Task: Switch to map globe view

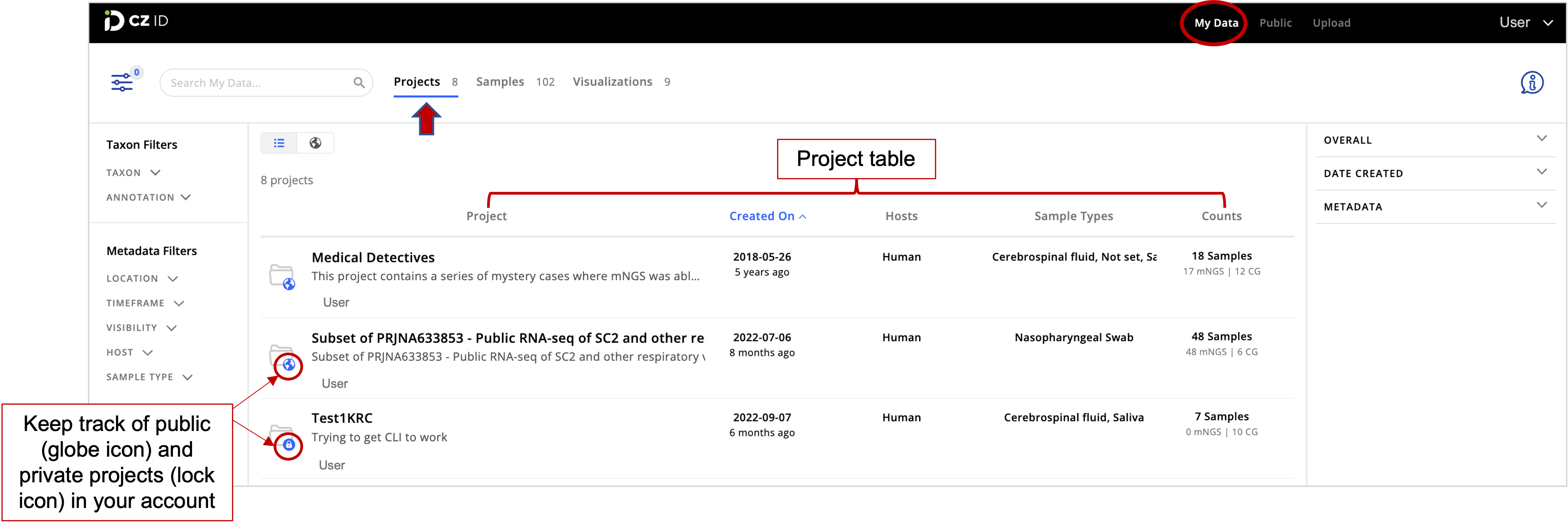Action: point(315,143)
